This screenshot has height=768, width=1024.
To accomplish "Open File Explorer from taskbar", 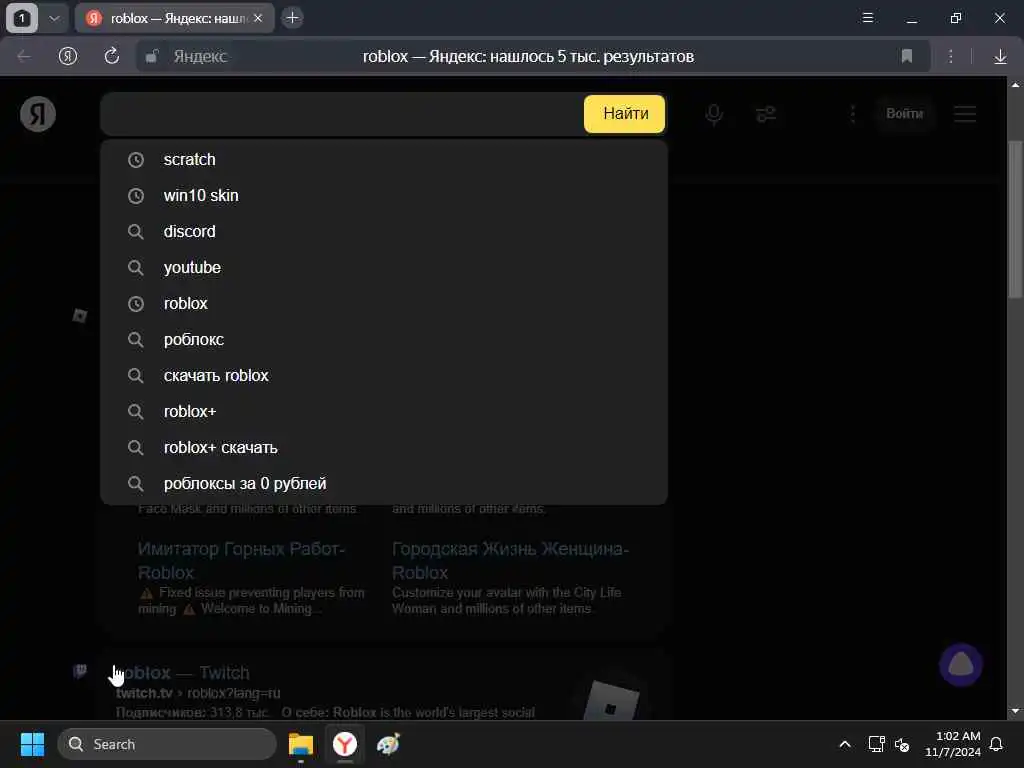I will [x=301, y=744].
